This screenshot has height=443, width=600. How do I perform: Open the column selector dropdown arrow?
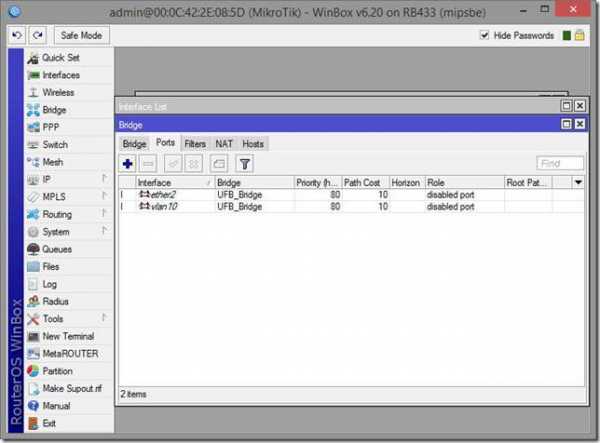[x=578, y=182]
